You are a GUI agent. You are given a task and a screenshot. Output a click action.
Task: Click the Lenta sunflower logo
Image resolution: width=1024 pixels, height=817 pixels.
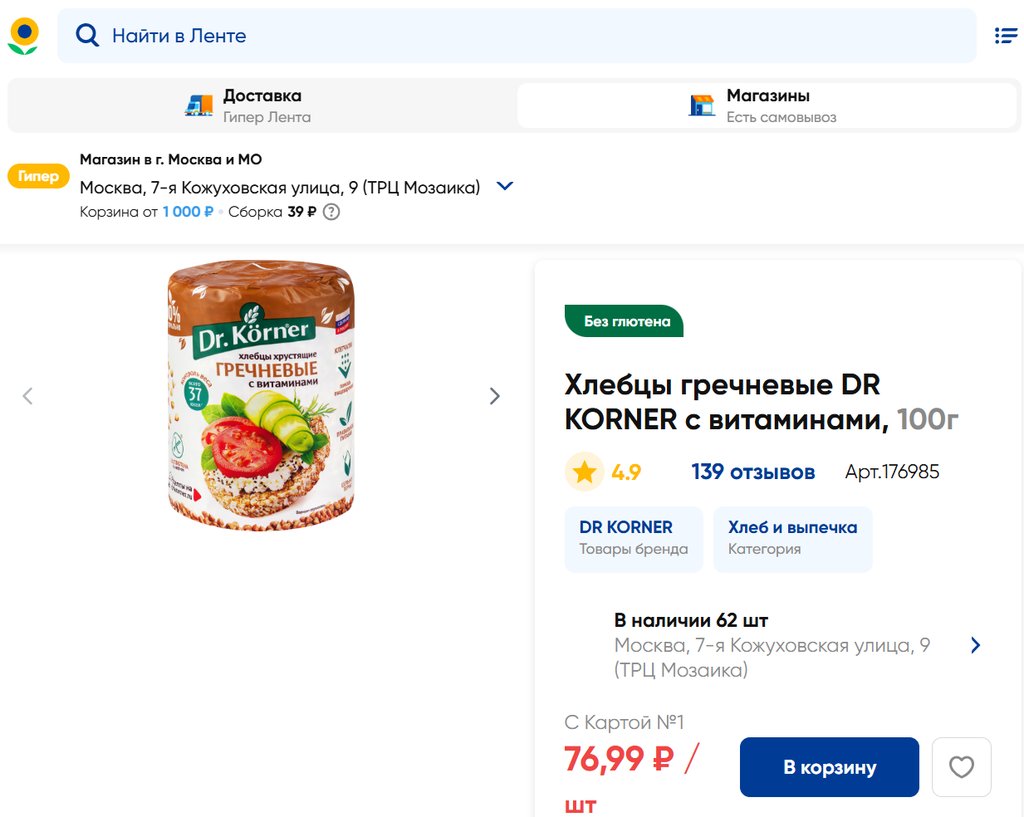[x=23, y=36]
